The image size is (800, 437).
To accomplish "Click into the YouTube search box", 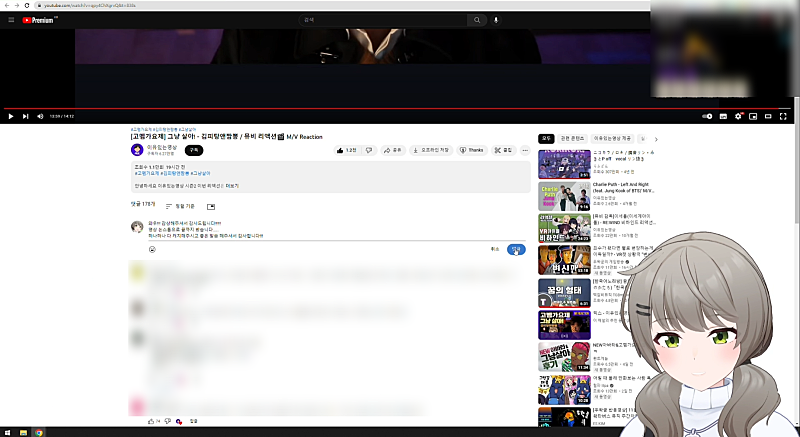I will [383, 20].
